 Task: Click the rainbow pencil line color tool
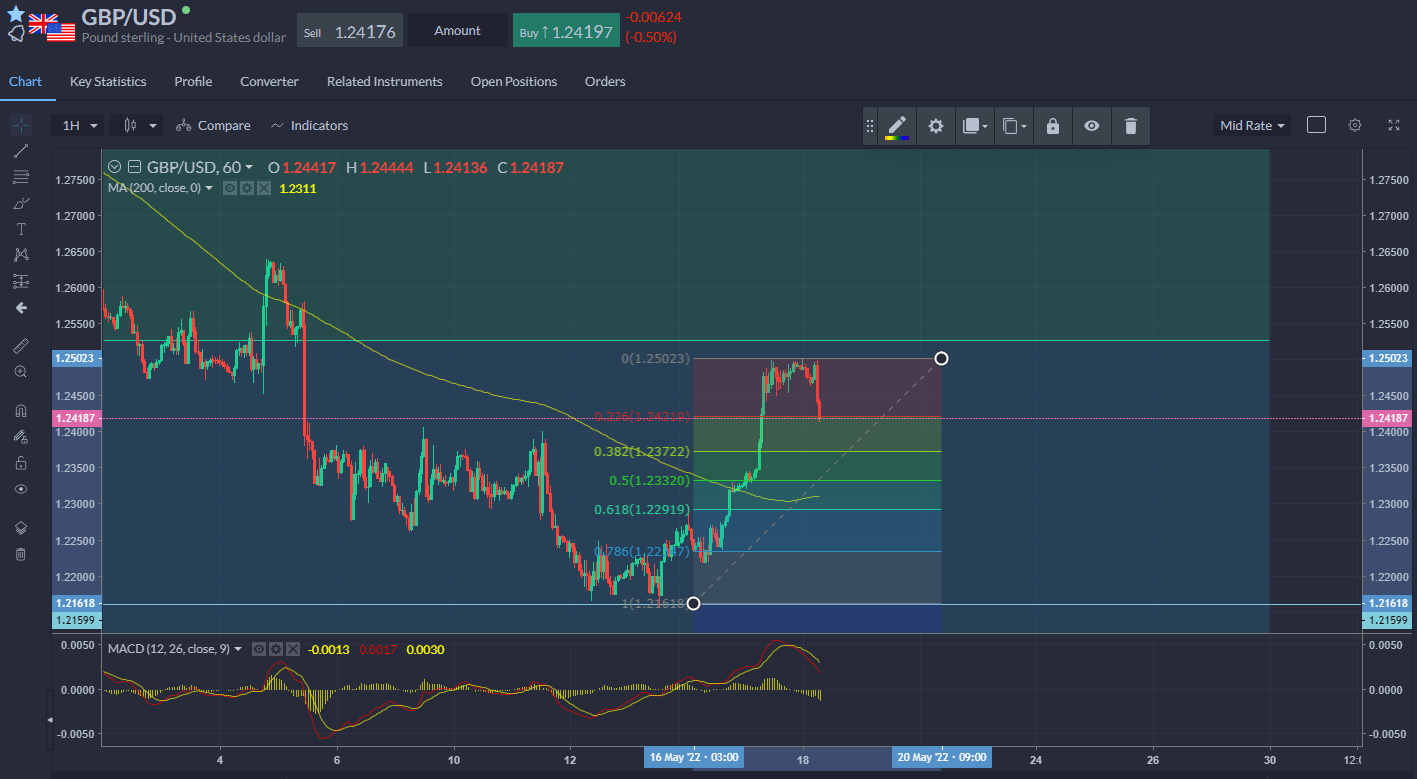click(x=897, y=126)
